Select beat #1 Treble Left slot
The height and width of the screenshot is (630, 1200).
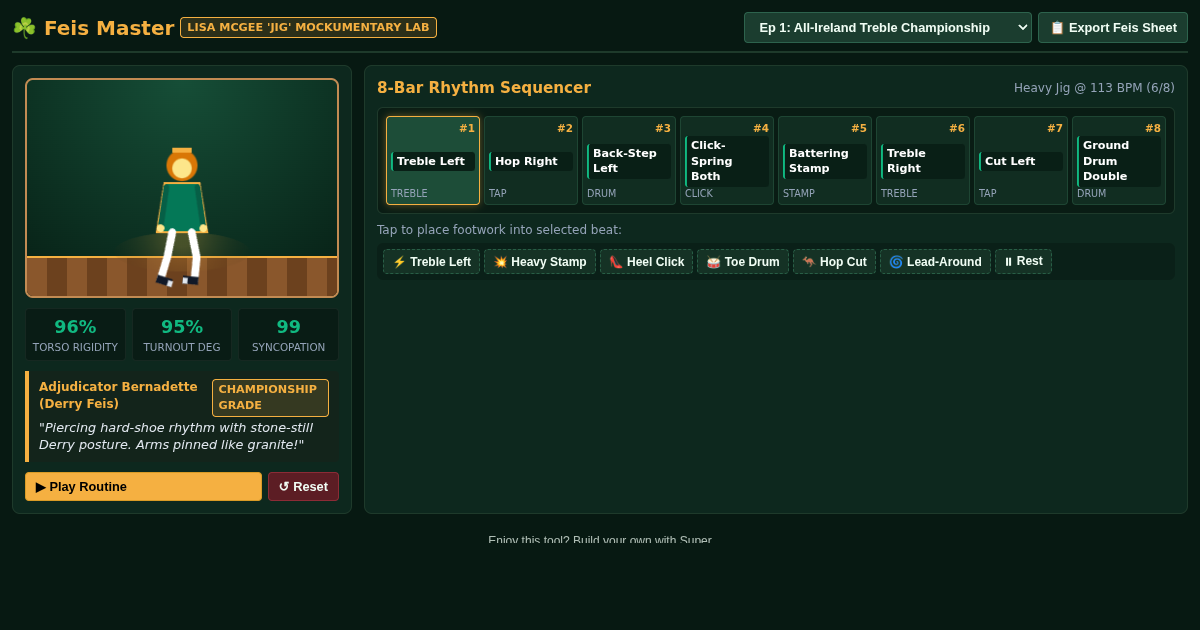(433, 161)
